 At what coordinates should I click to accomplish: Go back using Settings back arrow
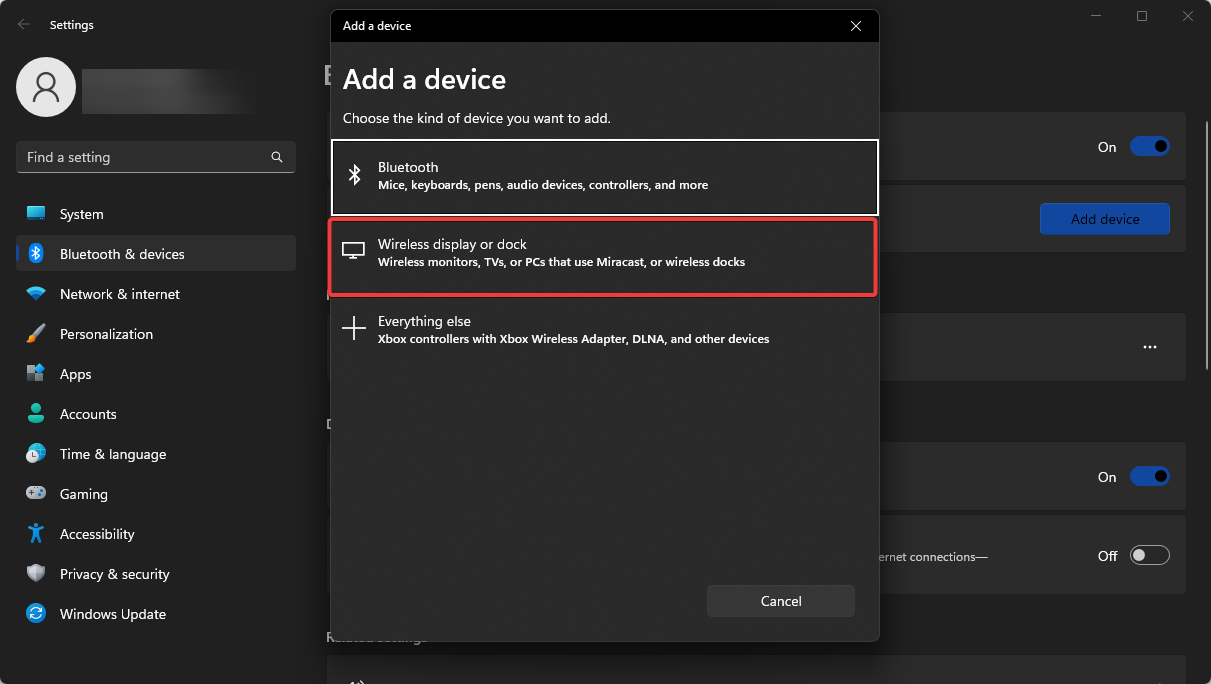(24, 24)
